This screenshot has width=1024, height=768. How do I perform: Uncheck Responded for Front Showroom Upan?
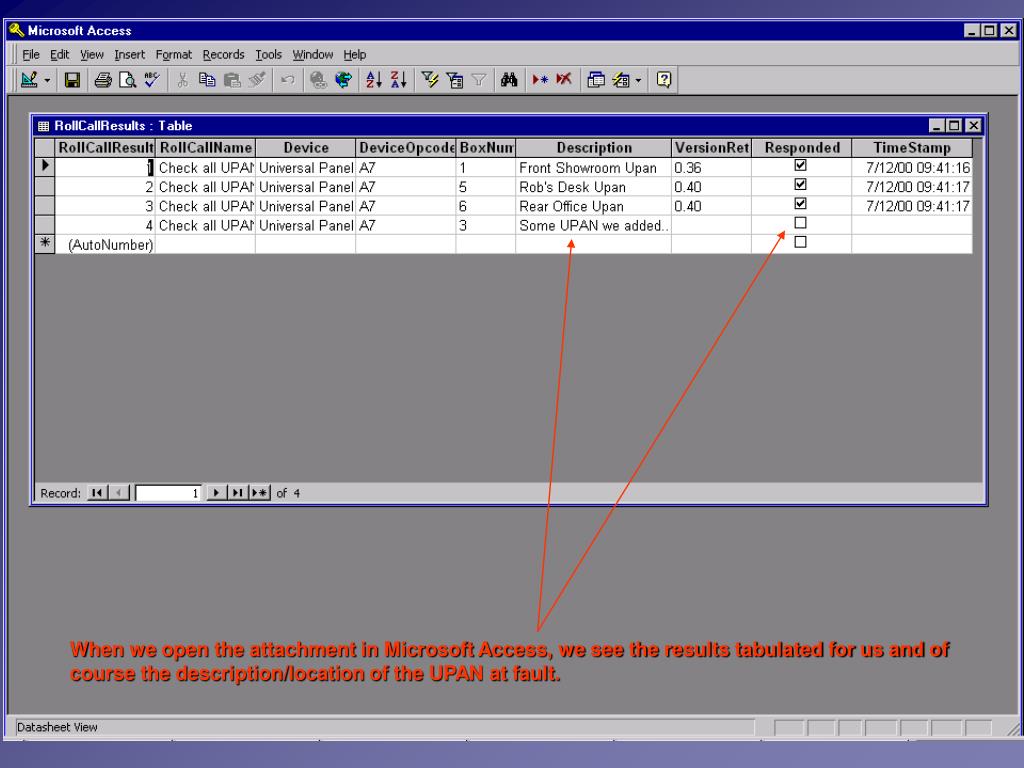point(800,165)
